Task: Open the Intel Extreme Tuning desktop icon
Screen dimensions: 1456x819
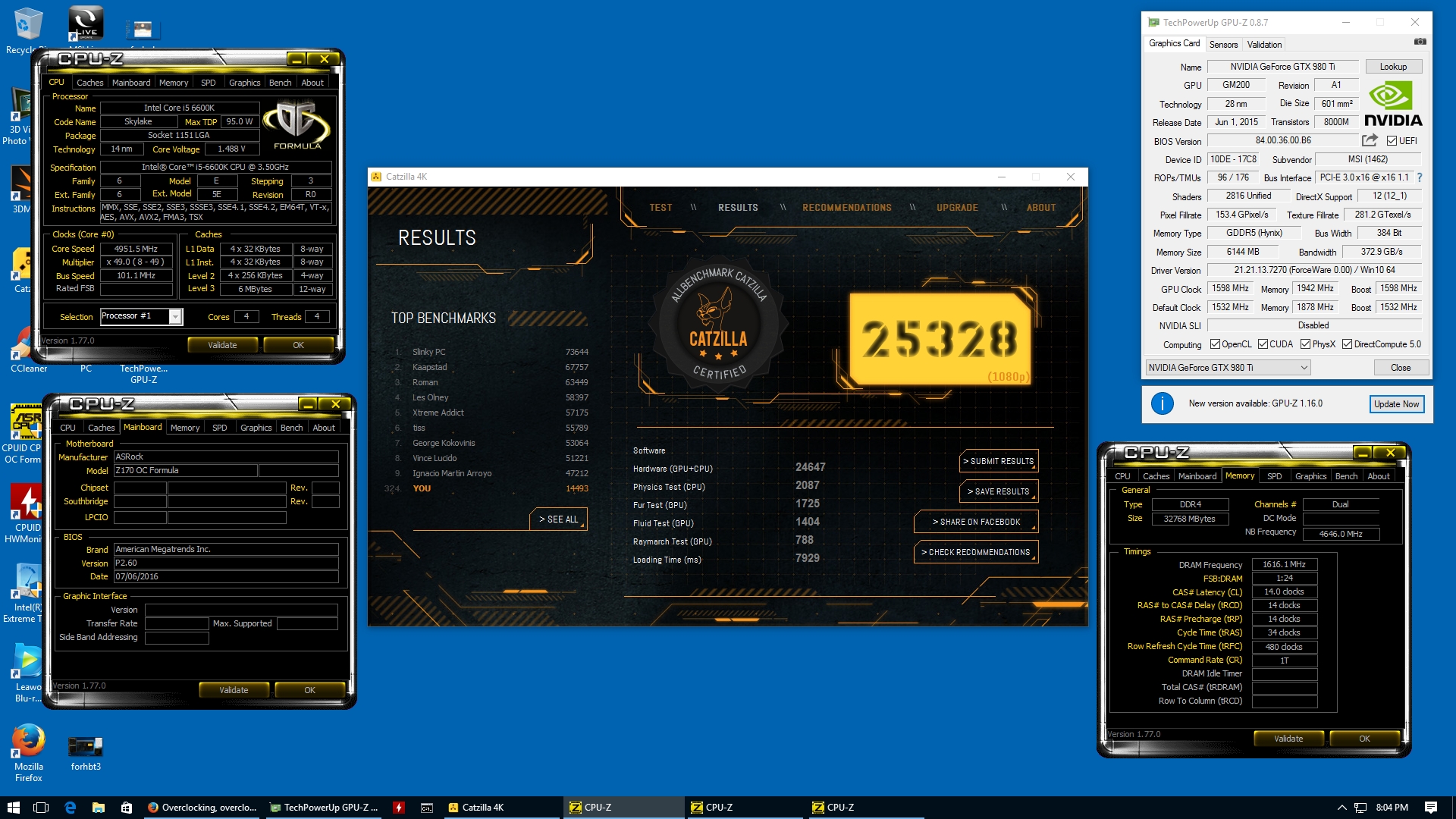Action: coord(24,593)
